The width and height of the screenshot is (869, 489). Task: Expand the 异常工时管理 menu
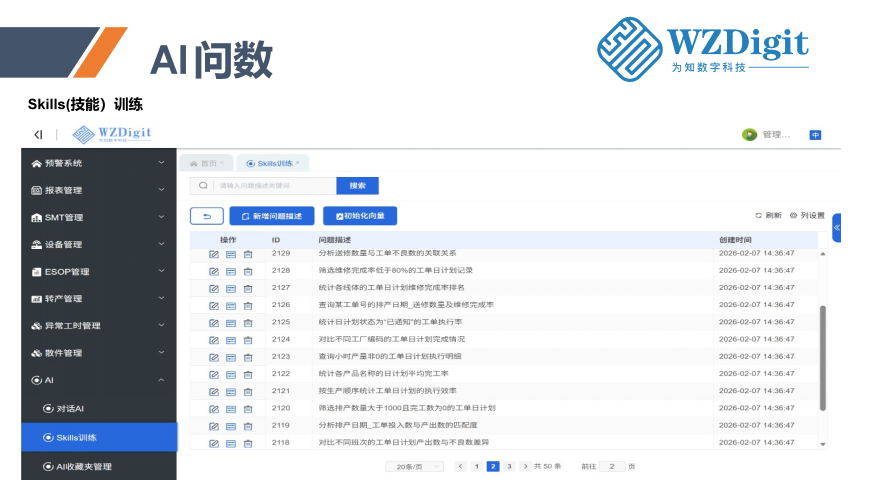(99, 326)
